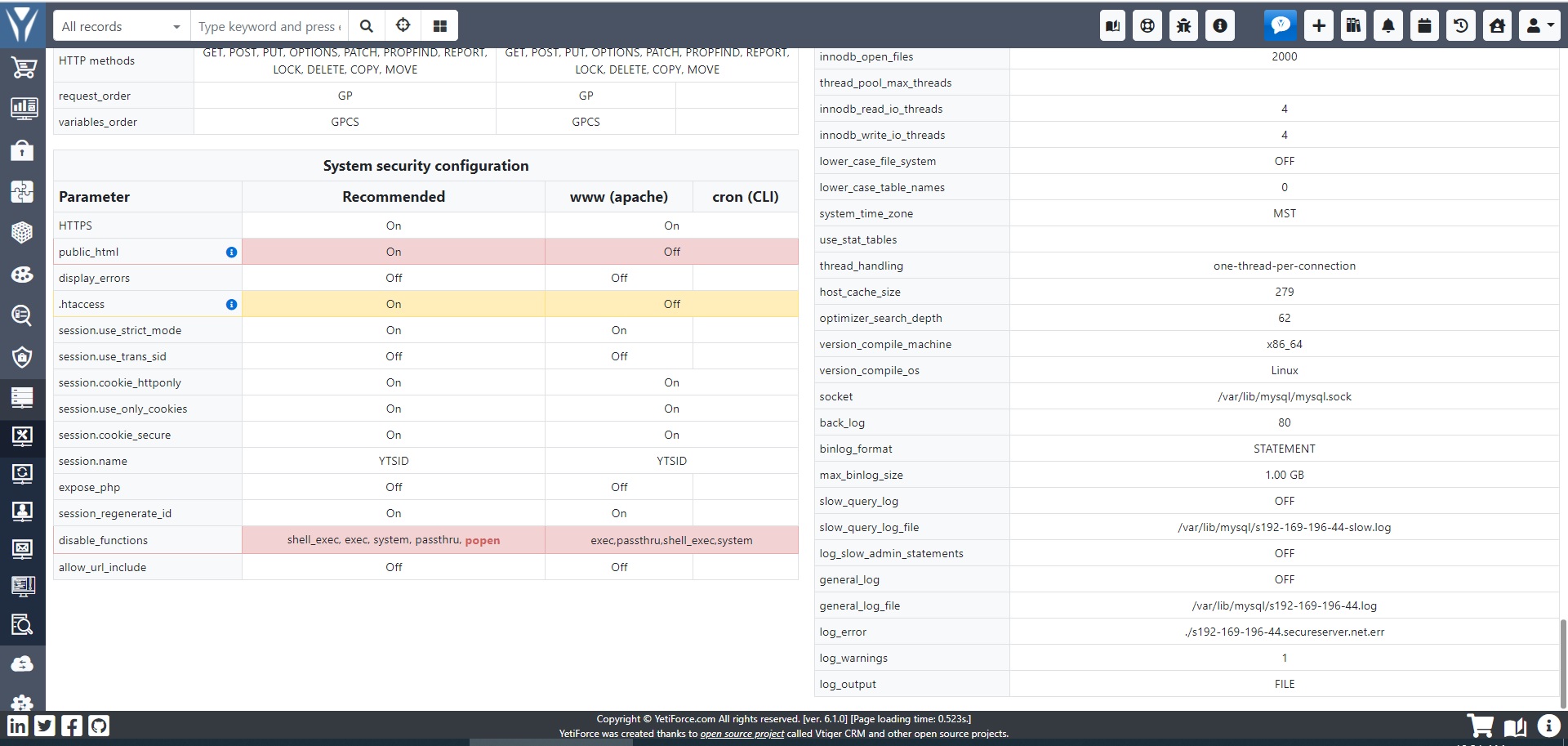Open the shopping cart icon in the sidebar

23,68
